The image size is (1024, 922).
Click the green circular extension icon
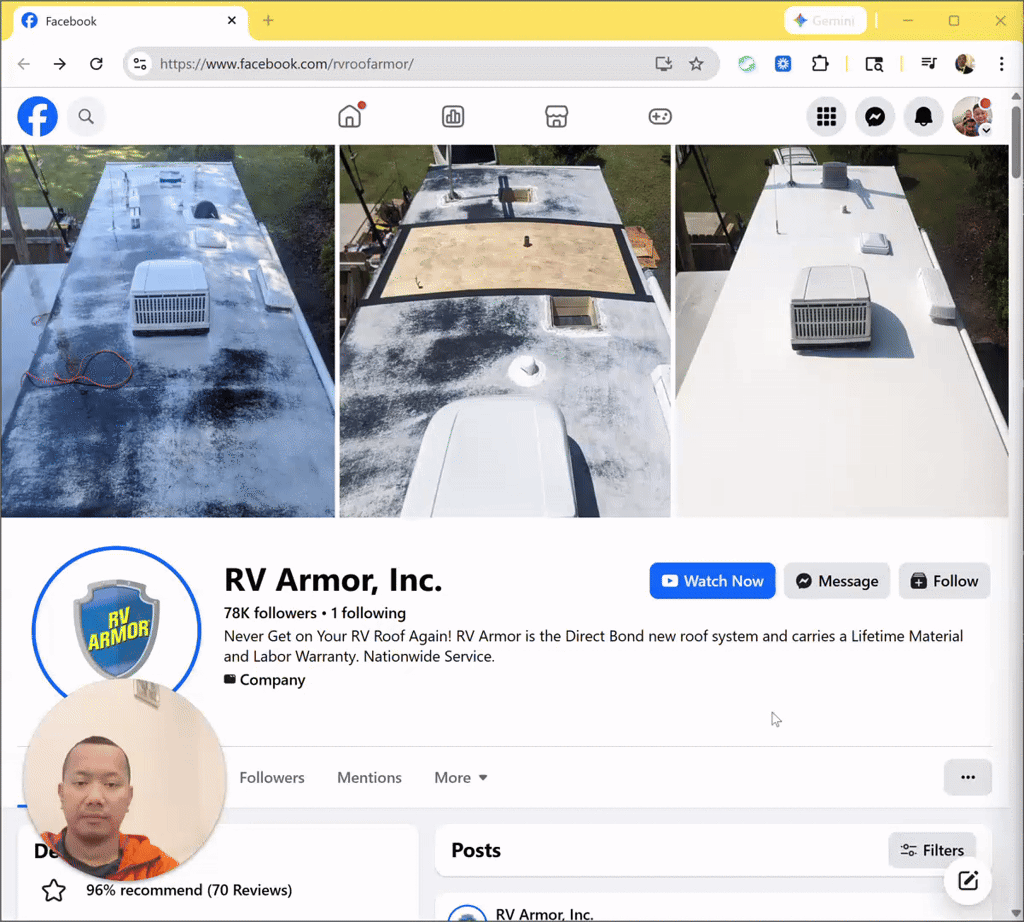pos(746,63)
